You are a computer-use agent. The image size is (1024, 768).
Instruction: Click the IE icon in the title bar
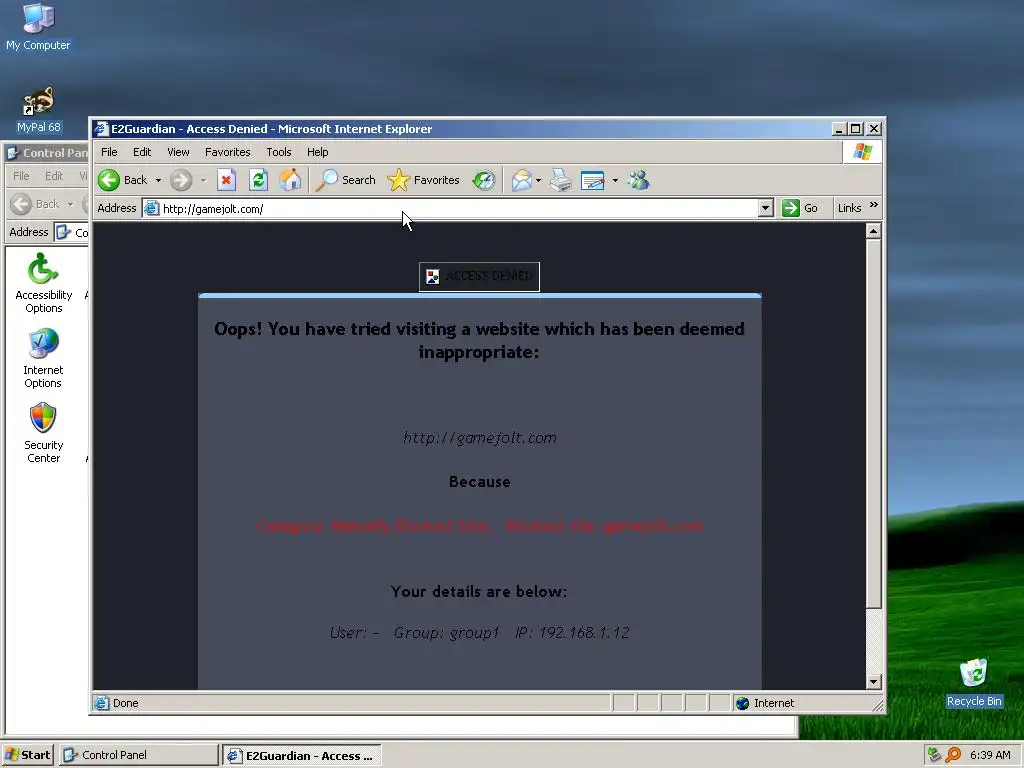tap(101, 129)
